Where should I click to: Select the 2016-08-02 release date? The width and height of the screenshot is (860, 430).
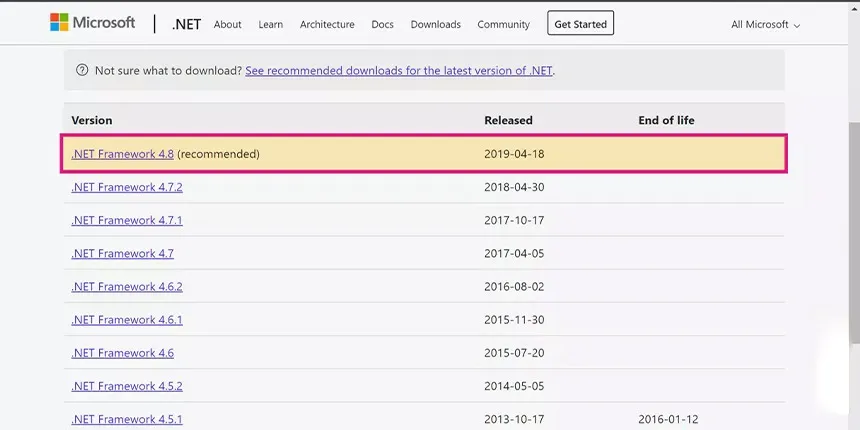tap(514, 286)
